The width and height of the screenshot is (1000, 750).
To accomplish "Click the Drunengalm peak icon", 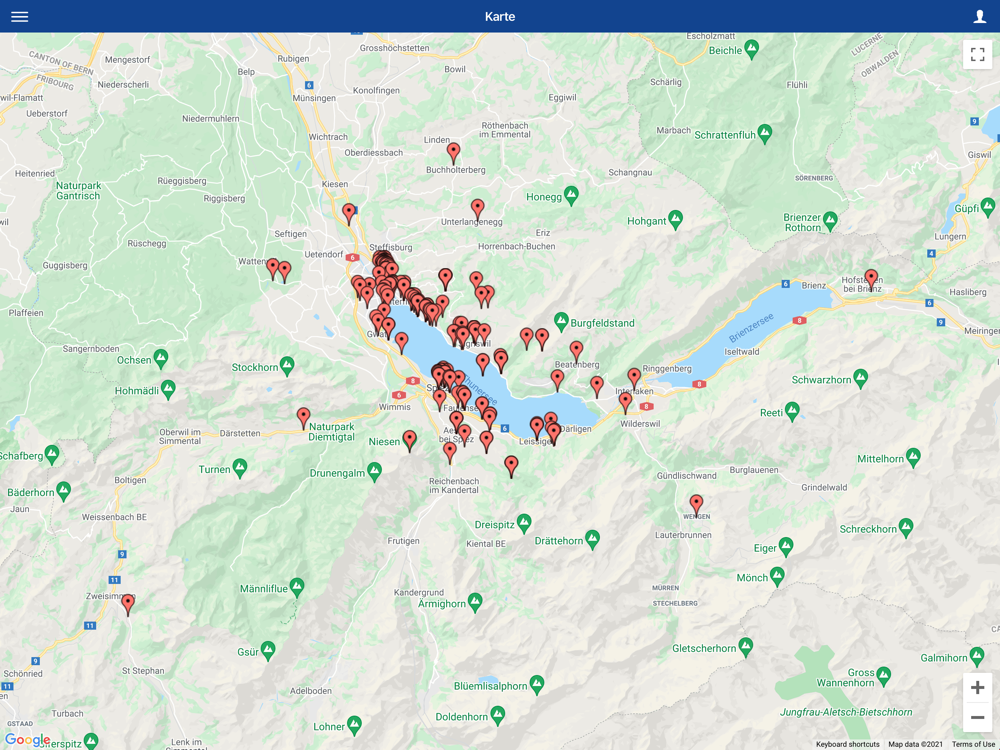I will click(x=374, y=472).
